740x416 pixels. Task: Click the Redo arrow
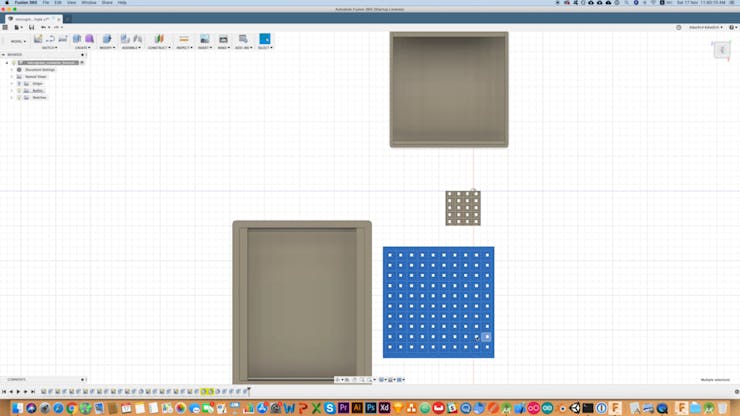pyautogui.click(x=57, y=27)
